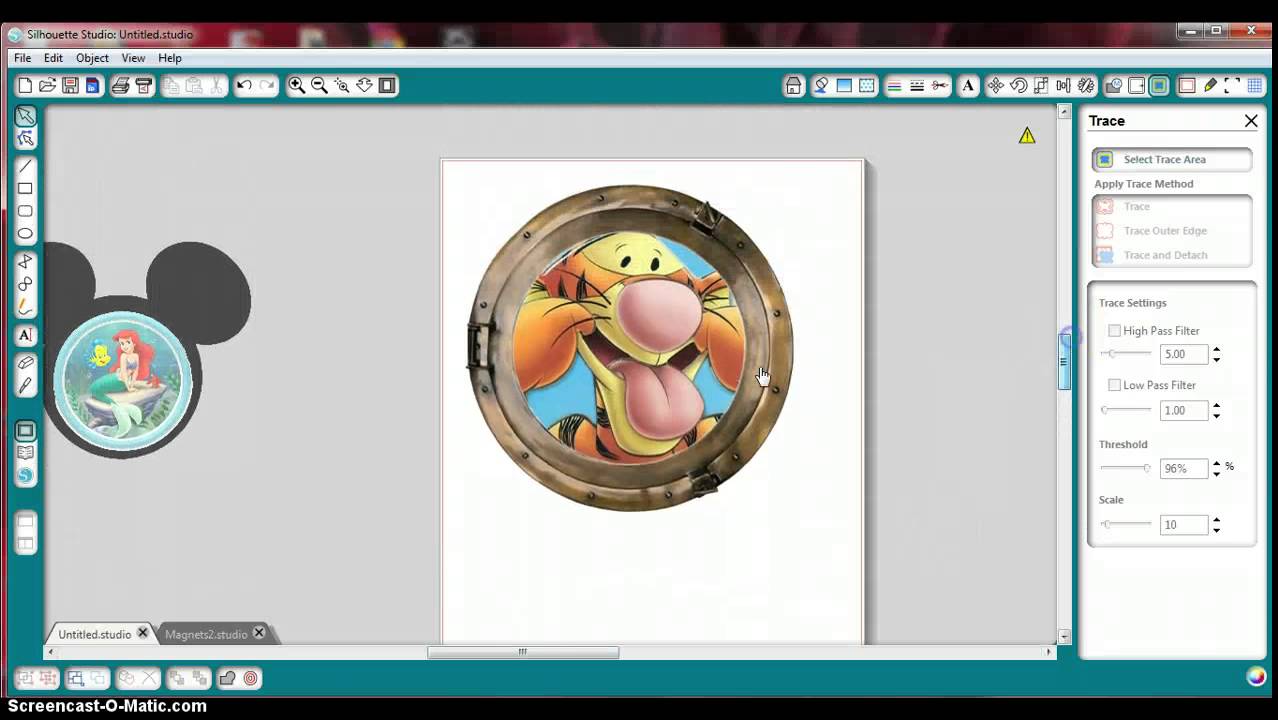Open the Fill Gradient window icon
Screen dimensions: 1278x720
844,86
